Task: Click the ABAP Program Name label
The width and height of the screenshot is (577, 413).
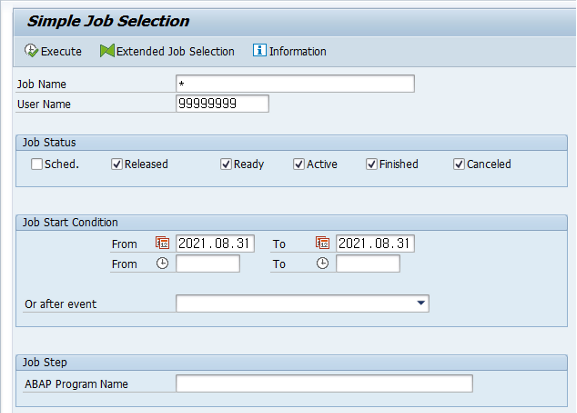Action: coord(76,384)
